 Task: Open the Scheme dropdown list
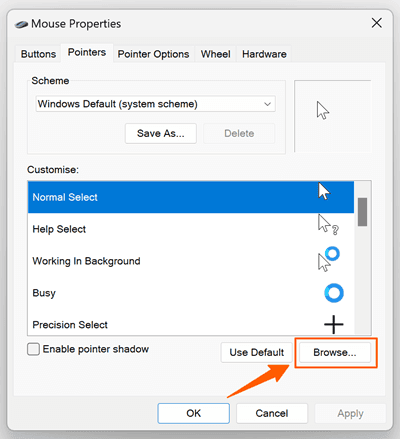156,104
